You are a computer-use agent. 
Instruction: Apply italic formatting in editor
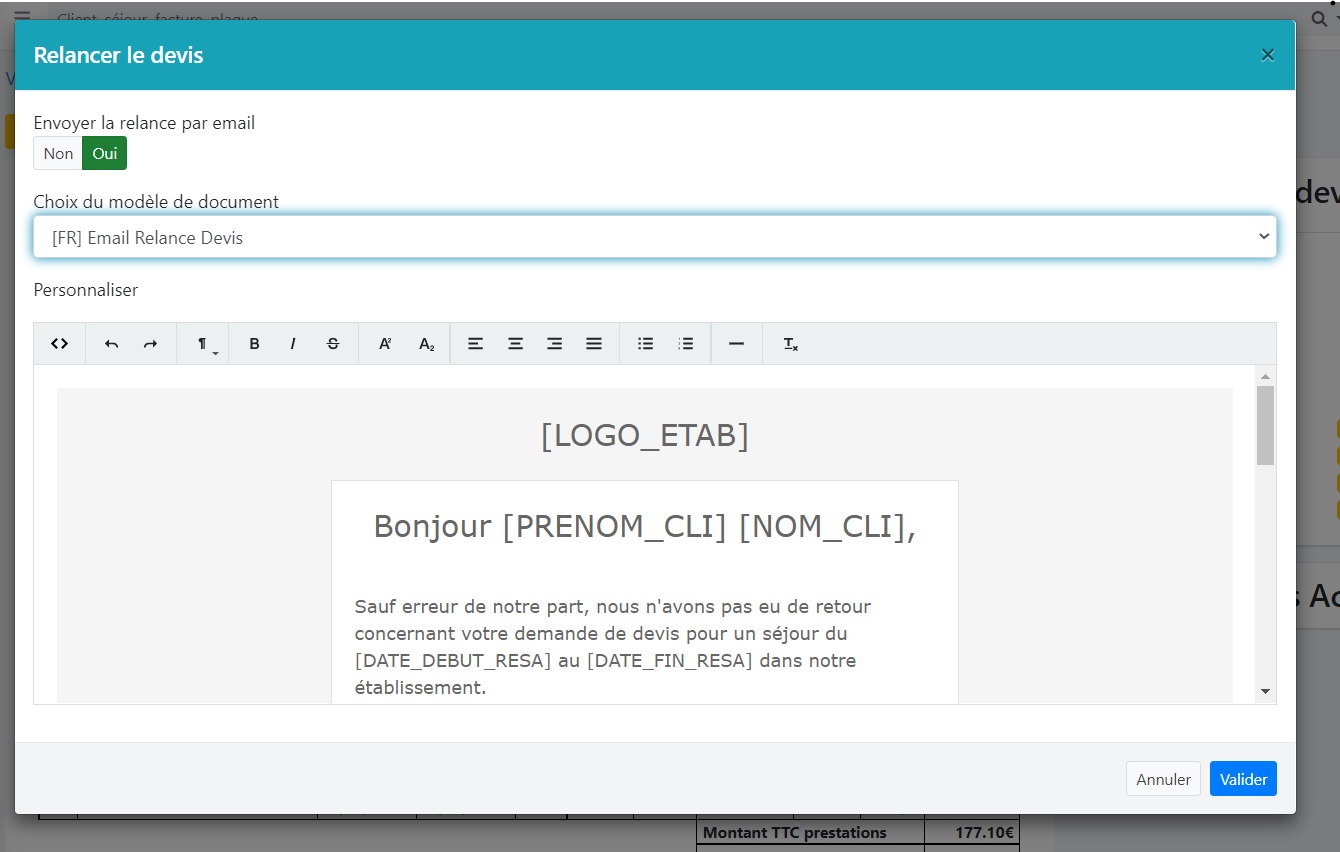tap(293, 344)
